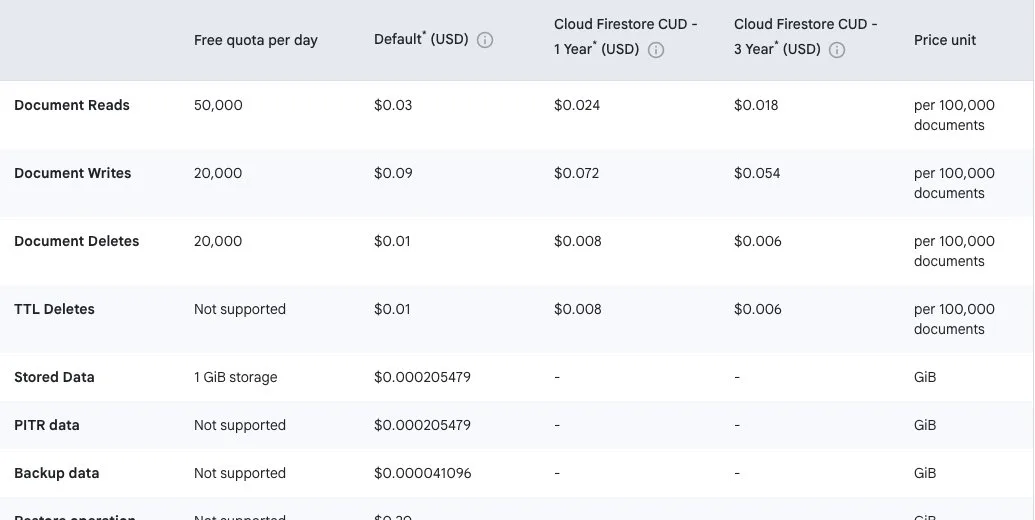Click PITR data Not supported cell
The width and height of the screenshot is (1035, 520).
click(240, 426)
